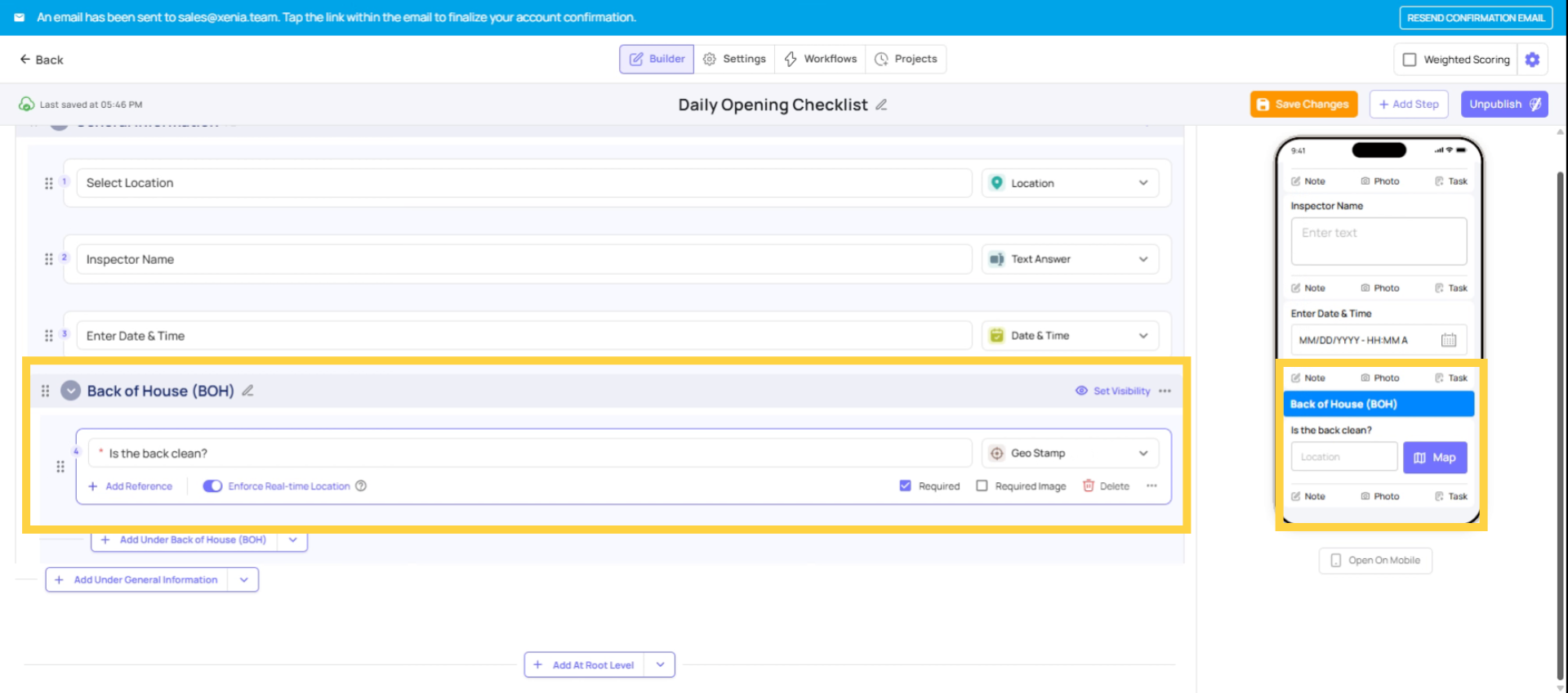Enable the Weighted Scoring checkbox

pos(1410,60)
